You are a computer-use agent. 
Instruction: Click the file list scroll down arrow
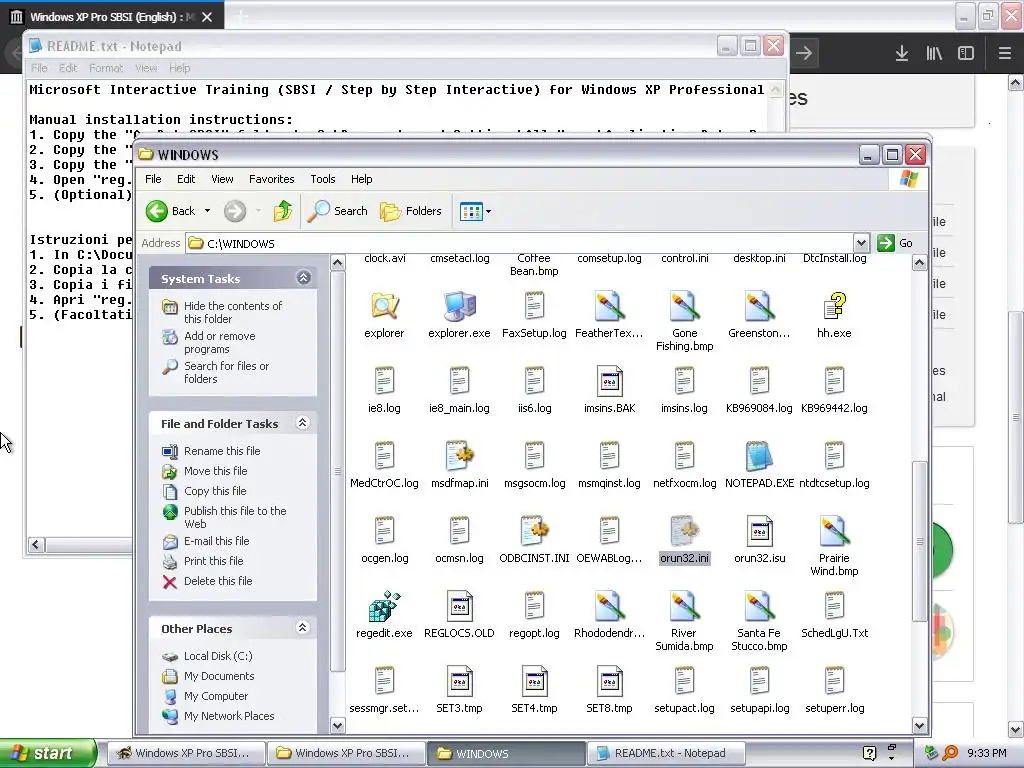[x=920, y=725]
